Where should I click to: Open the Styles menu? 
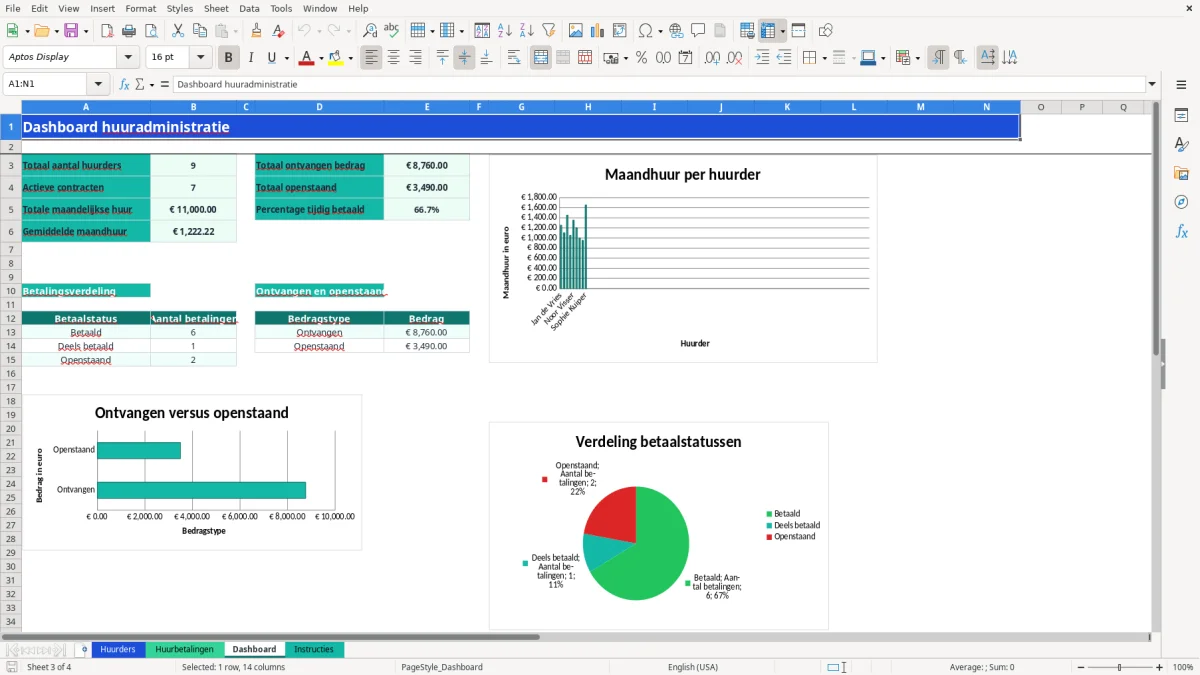(180, 8)
